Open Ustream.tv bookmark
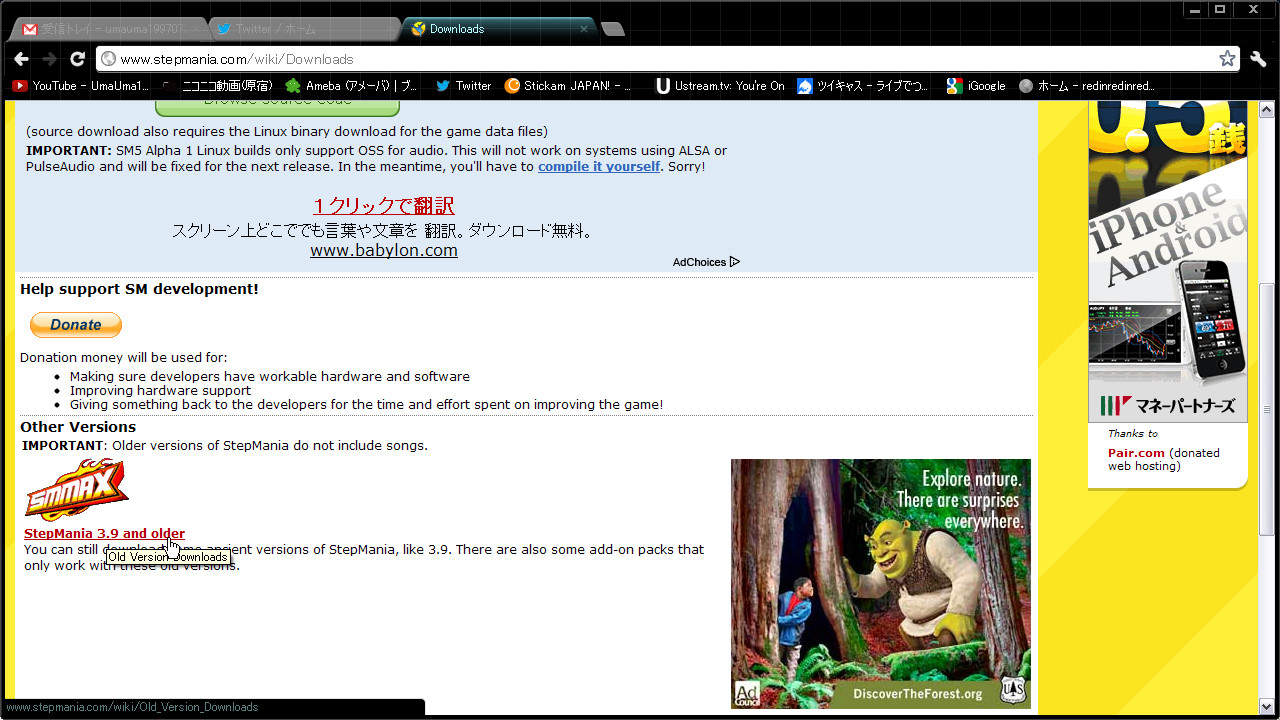This screenshot has width=1280, height=720. (x=720, y=86)
